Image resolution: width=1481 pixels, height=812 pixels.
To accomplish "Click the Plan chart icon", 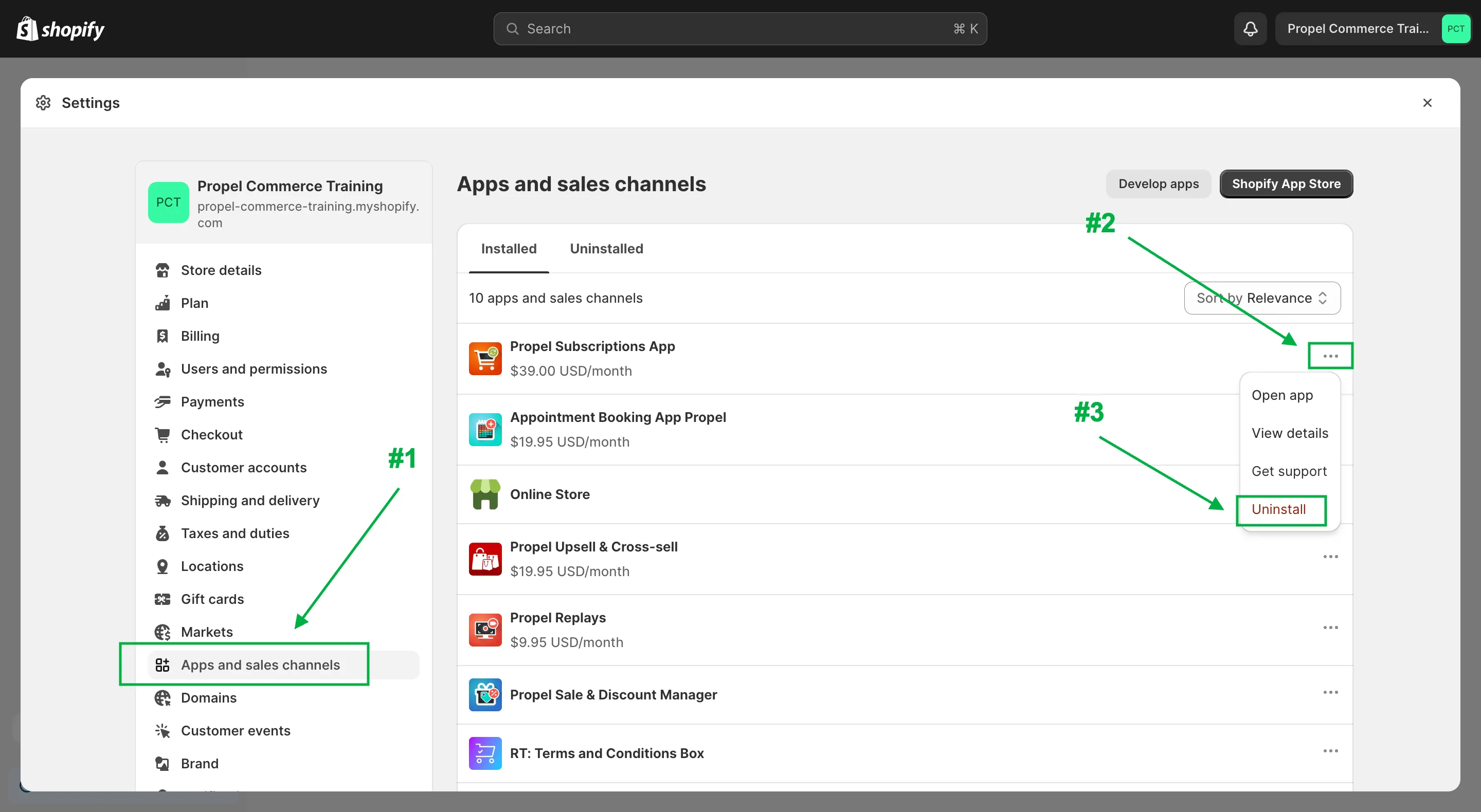I will pos(162,303).
